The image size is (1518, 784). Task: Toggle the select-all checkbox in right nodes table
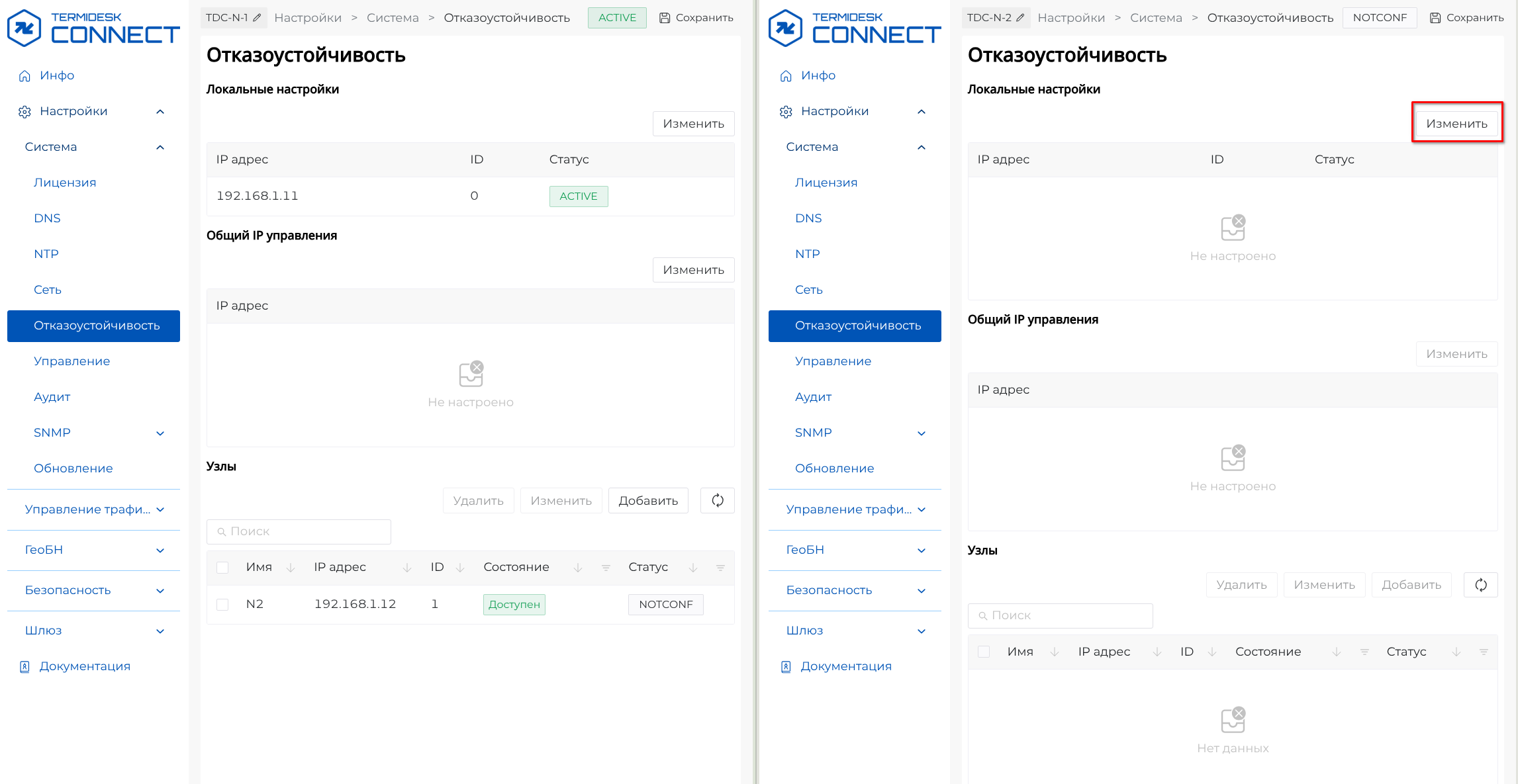click(x=984, y=652)
